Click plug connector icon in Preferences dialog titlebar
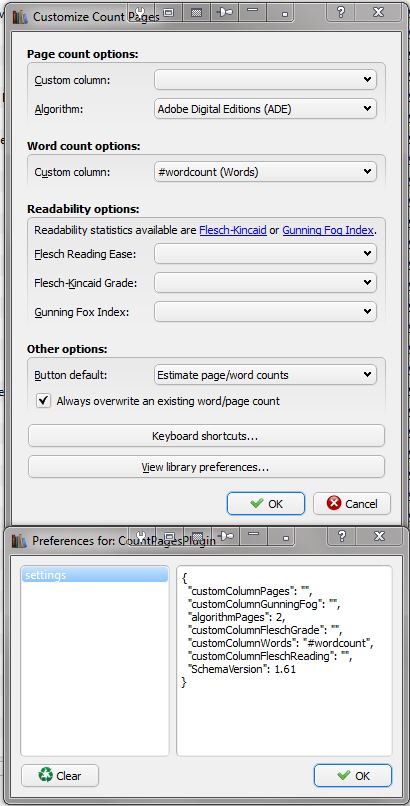The image size is (410, 806). [x=226, y=535]
